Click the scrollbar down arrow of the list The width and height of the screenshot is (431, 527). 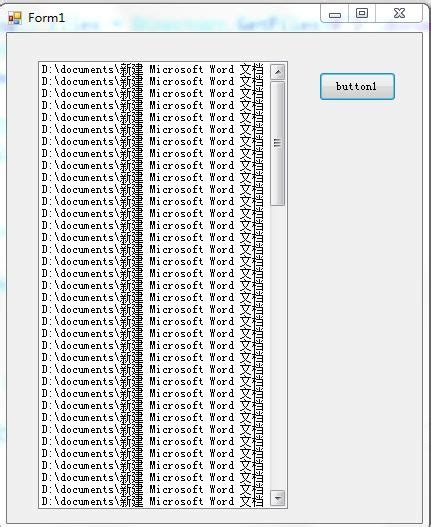click(x=278, y=498)
